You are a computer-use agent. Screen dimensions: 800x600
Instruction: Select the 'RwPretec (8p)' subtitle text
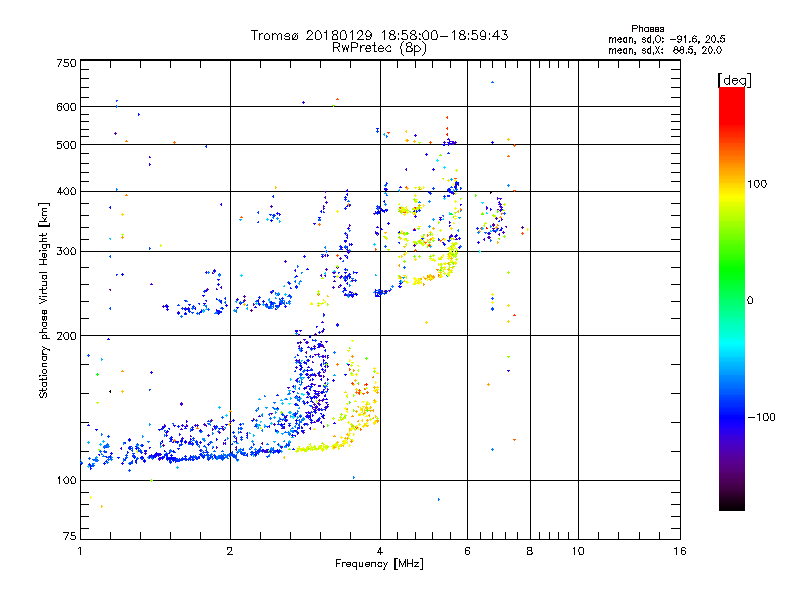click(x=379, y=48)
